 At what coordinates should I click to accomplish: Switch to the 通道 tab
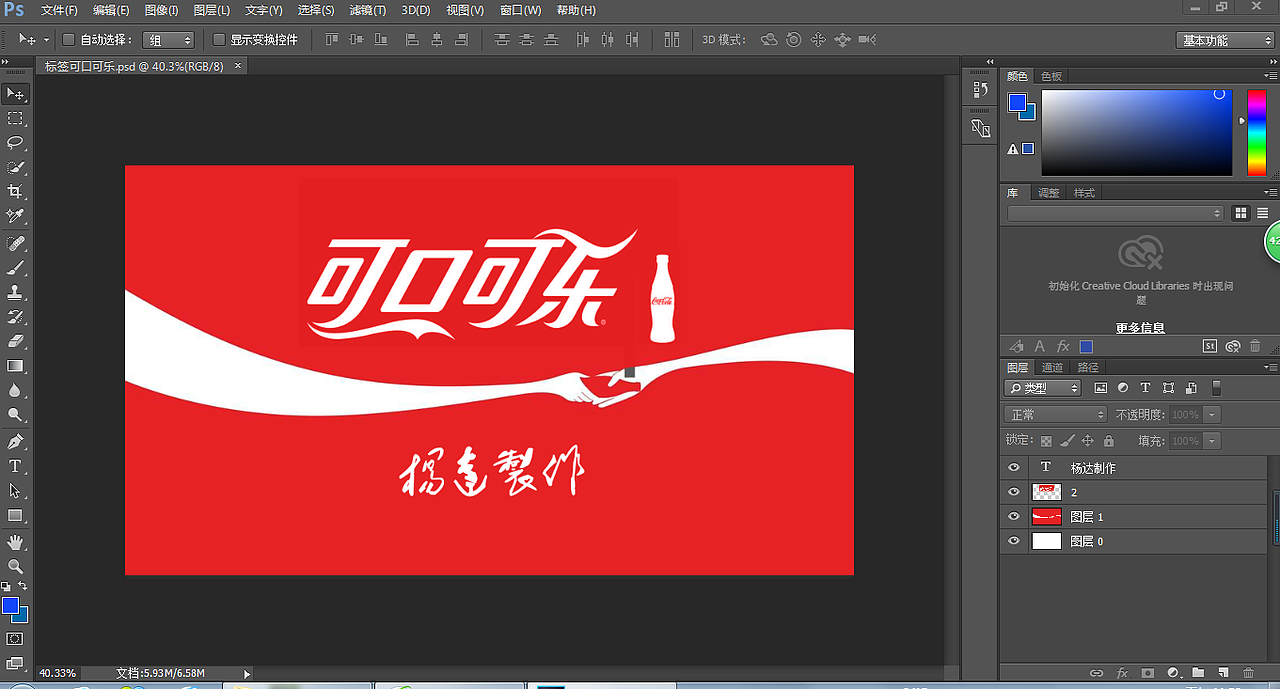click(x=1052, y=367)
